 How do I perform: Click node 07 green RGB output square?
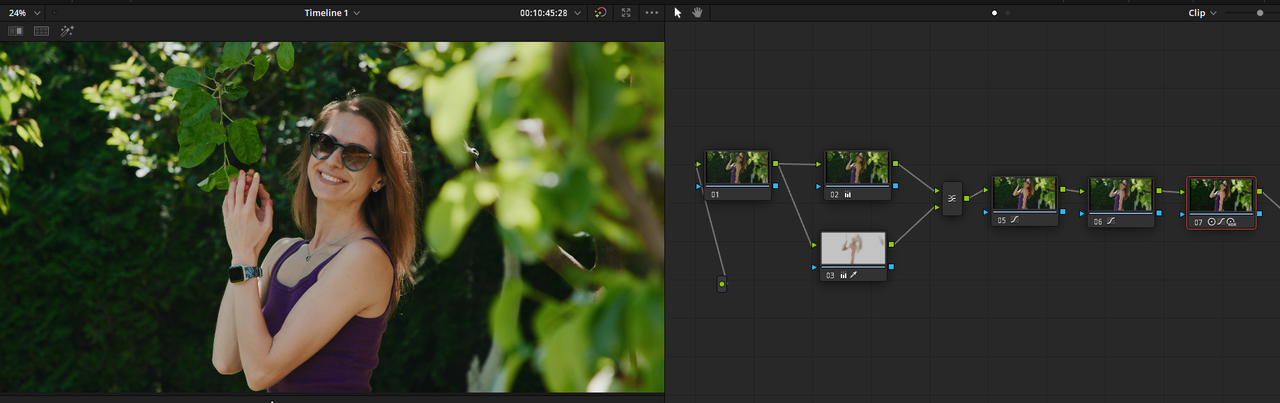pos(1259,190)
